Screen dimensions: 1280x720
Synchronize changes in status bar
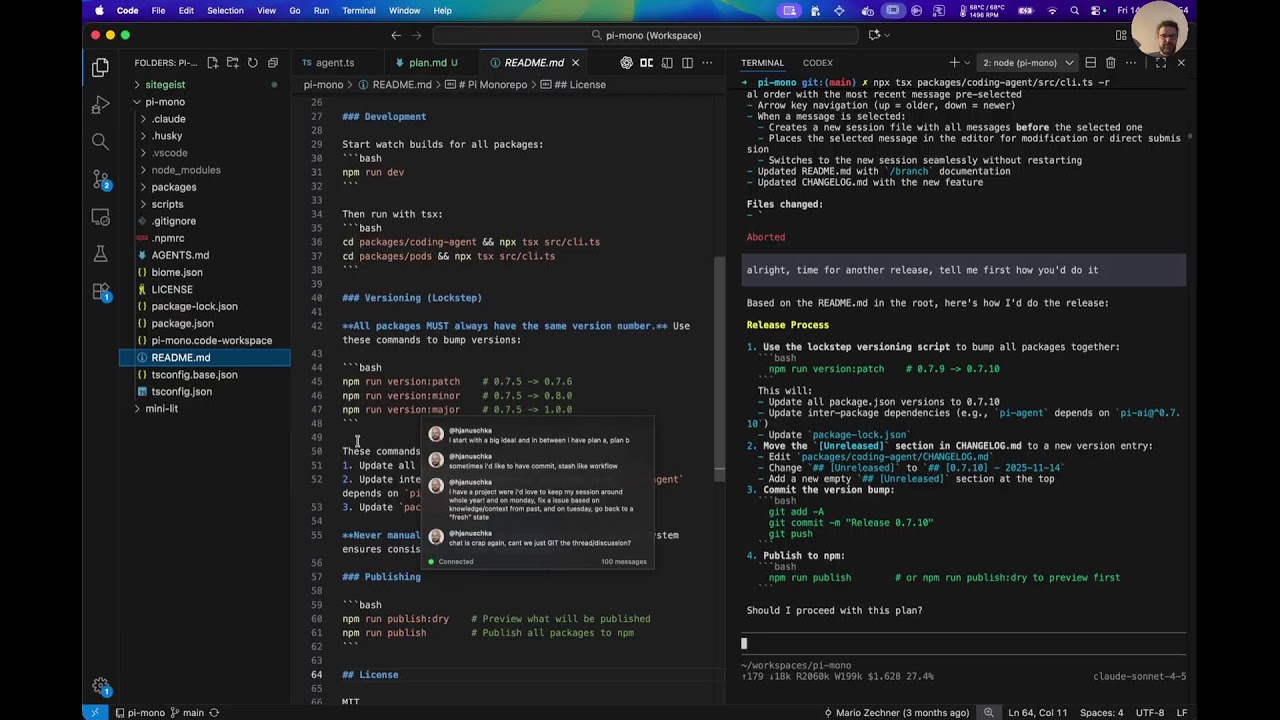tap(214, 713)
